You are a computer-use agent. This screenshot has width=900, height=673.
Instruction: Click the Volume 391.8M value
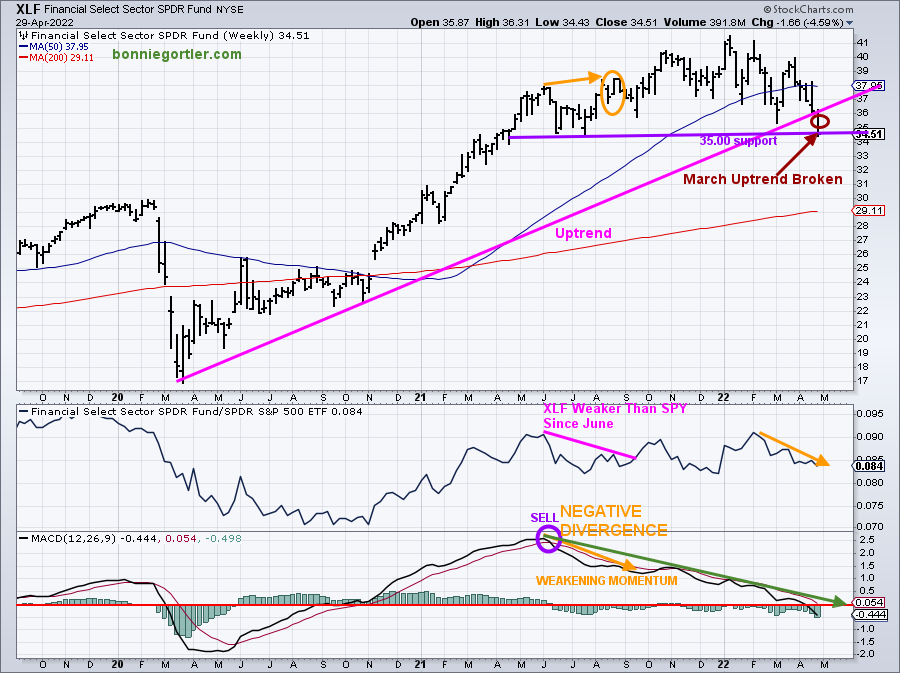704,22
